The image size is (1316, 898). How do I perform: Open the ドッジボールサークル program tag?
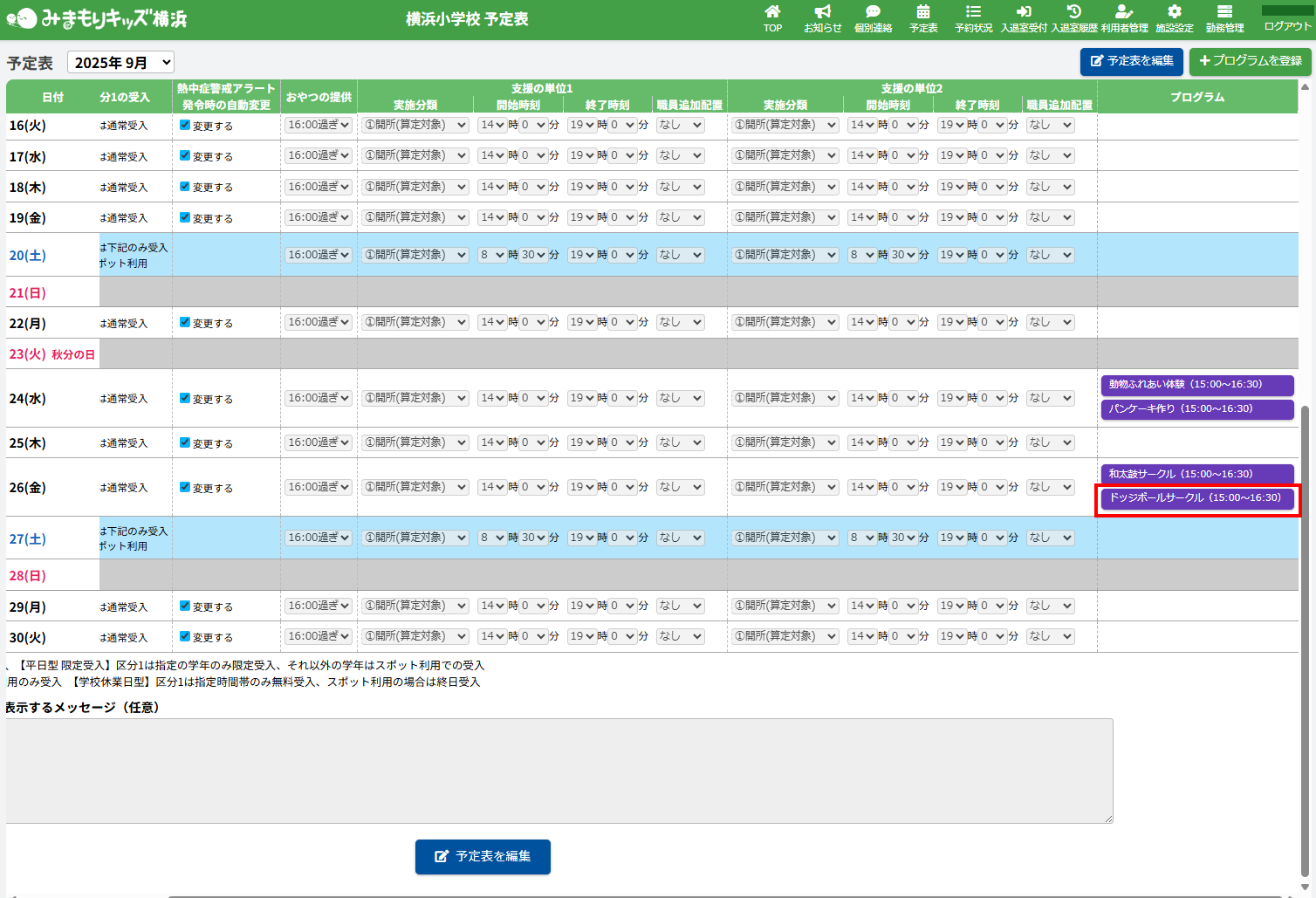point(1196,498)
